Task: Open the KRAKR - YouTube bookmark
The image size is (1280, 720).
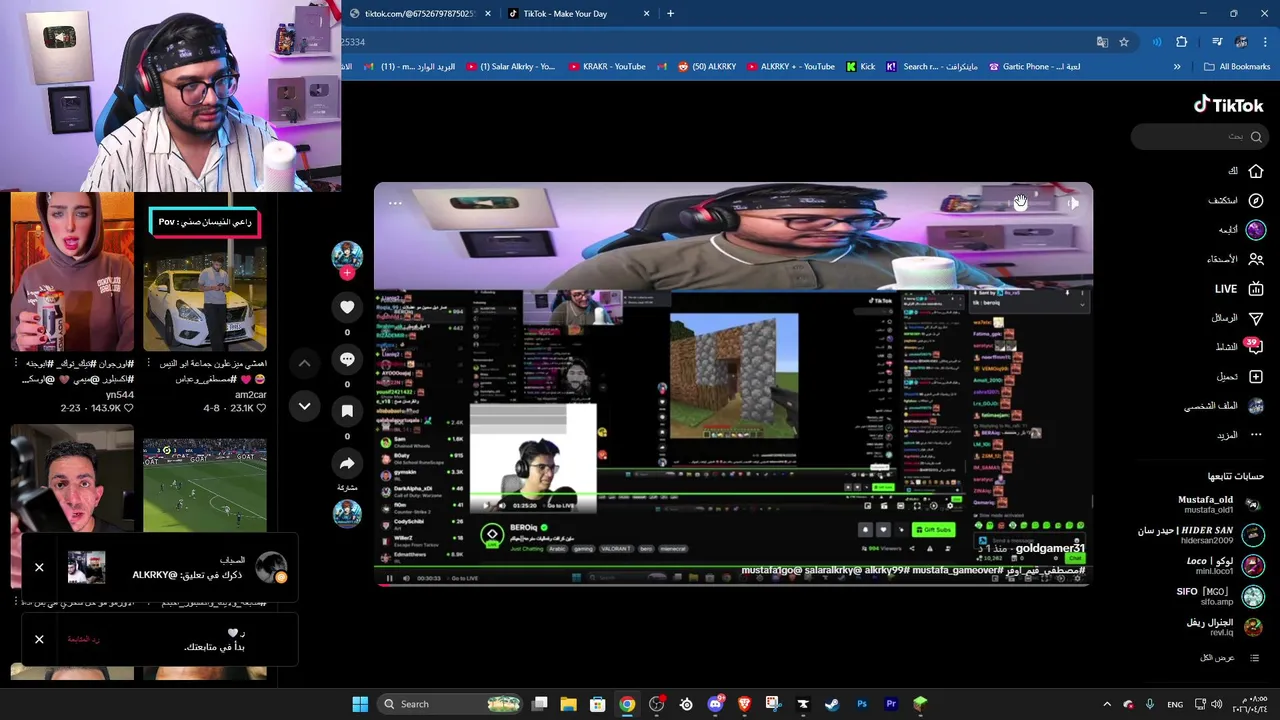Action: 607,67
